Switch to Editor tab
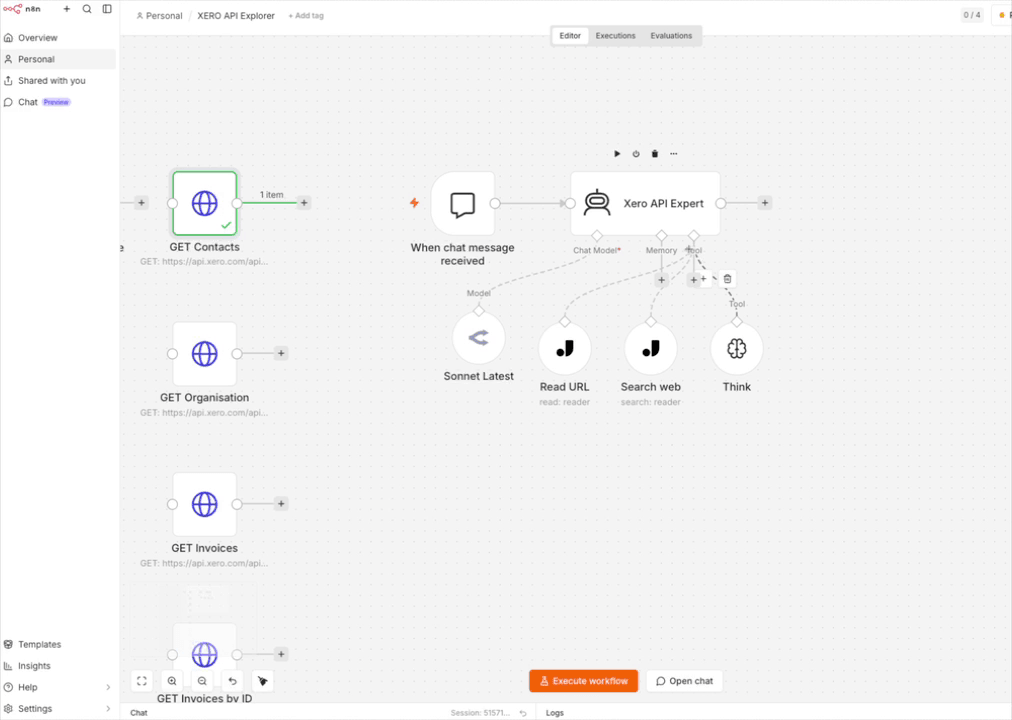This screenshot has height=720, width=1012. tap(570, 35)
